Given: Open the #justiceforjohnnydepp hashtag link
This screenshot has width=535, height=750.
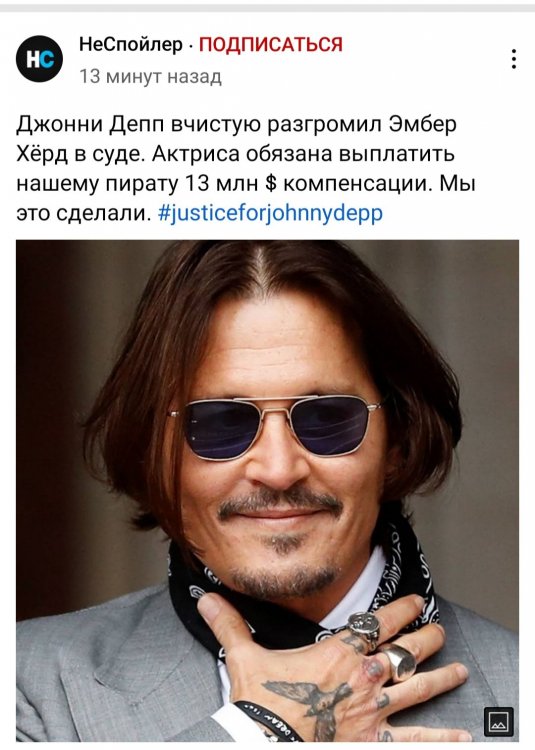Looking at the screenshot, I should coord(270,213).
